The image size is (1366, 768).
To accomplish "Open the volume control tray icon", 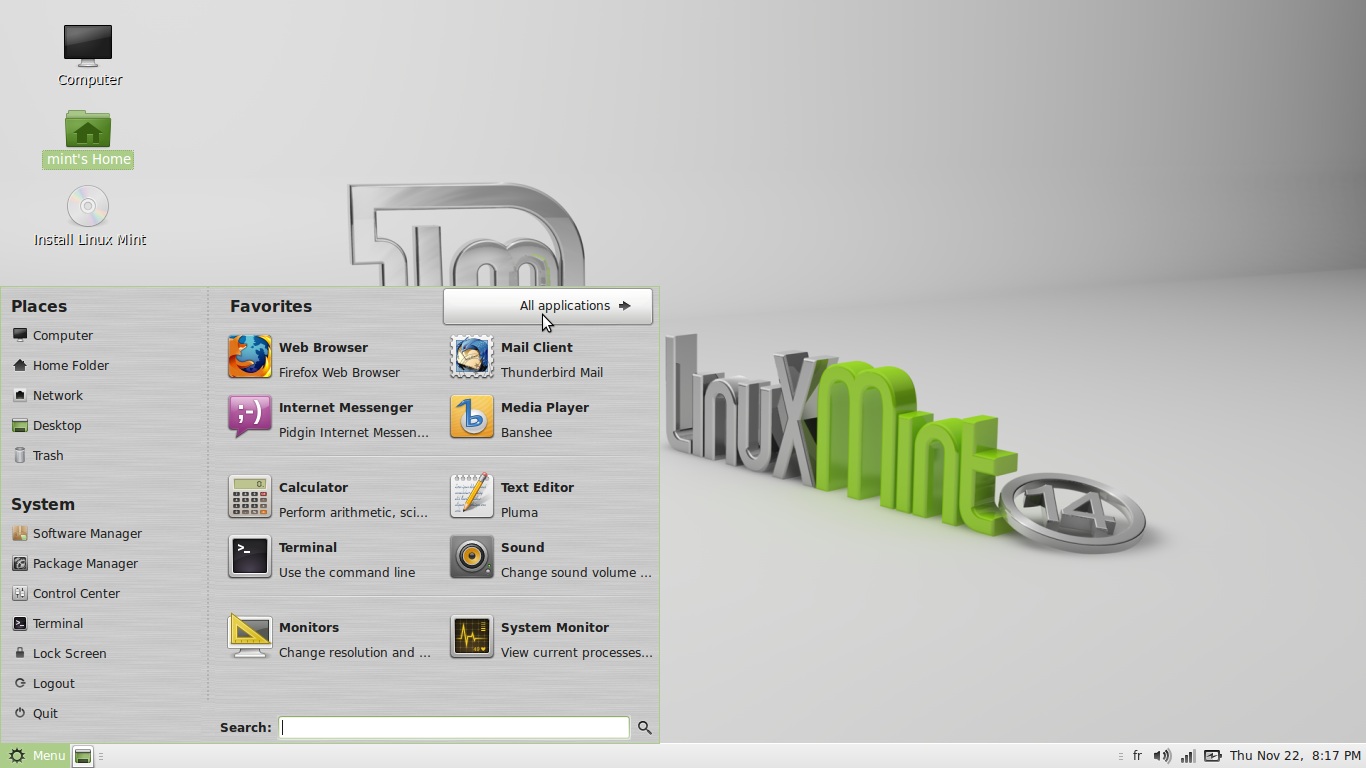I will [x=1162, y=756].
